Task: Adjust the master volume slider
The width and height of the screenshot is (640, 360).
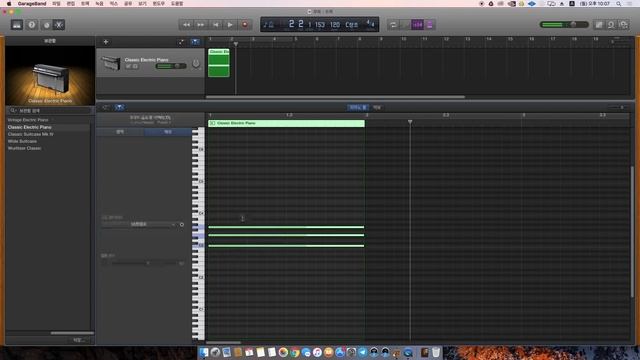Action: coord(564,25)
